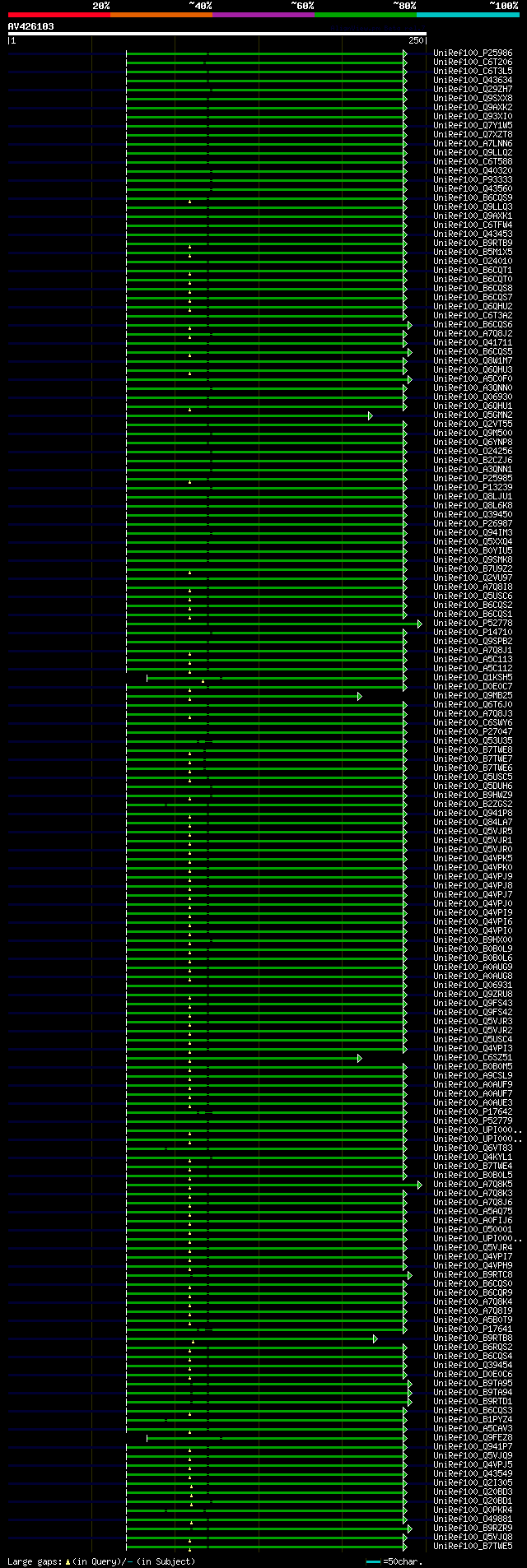Click the UniRef100_Q6VT83 label
The width and height of the screenshot is (527, 1568).
473,1148
